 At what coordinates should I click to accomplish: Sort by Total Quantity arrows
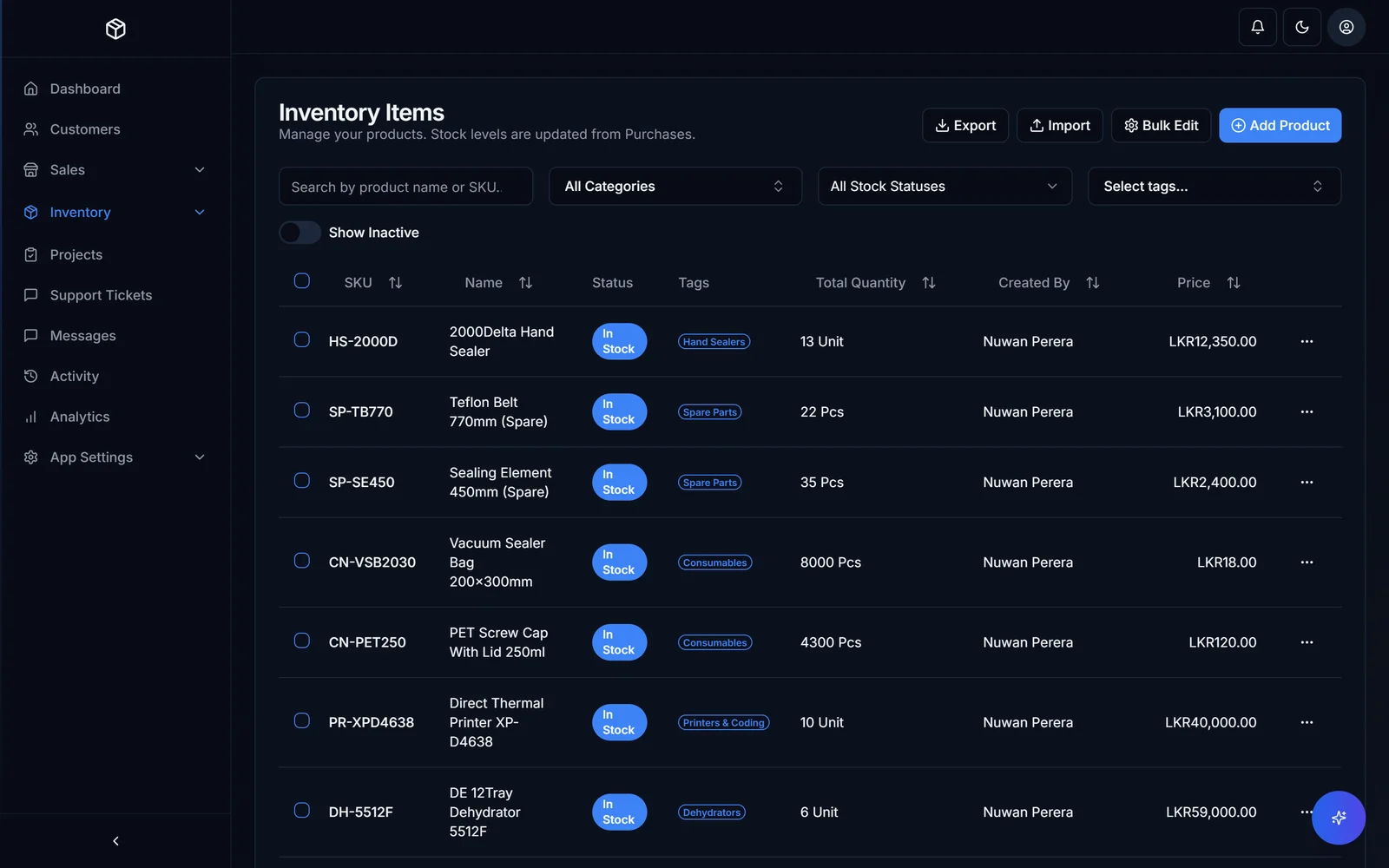[928, 283]
